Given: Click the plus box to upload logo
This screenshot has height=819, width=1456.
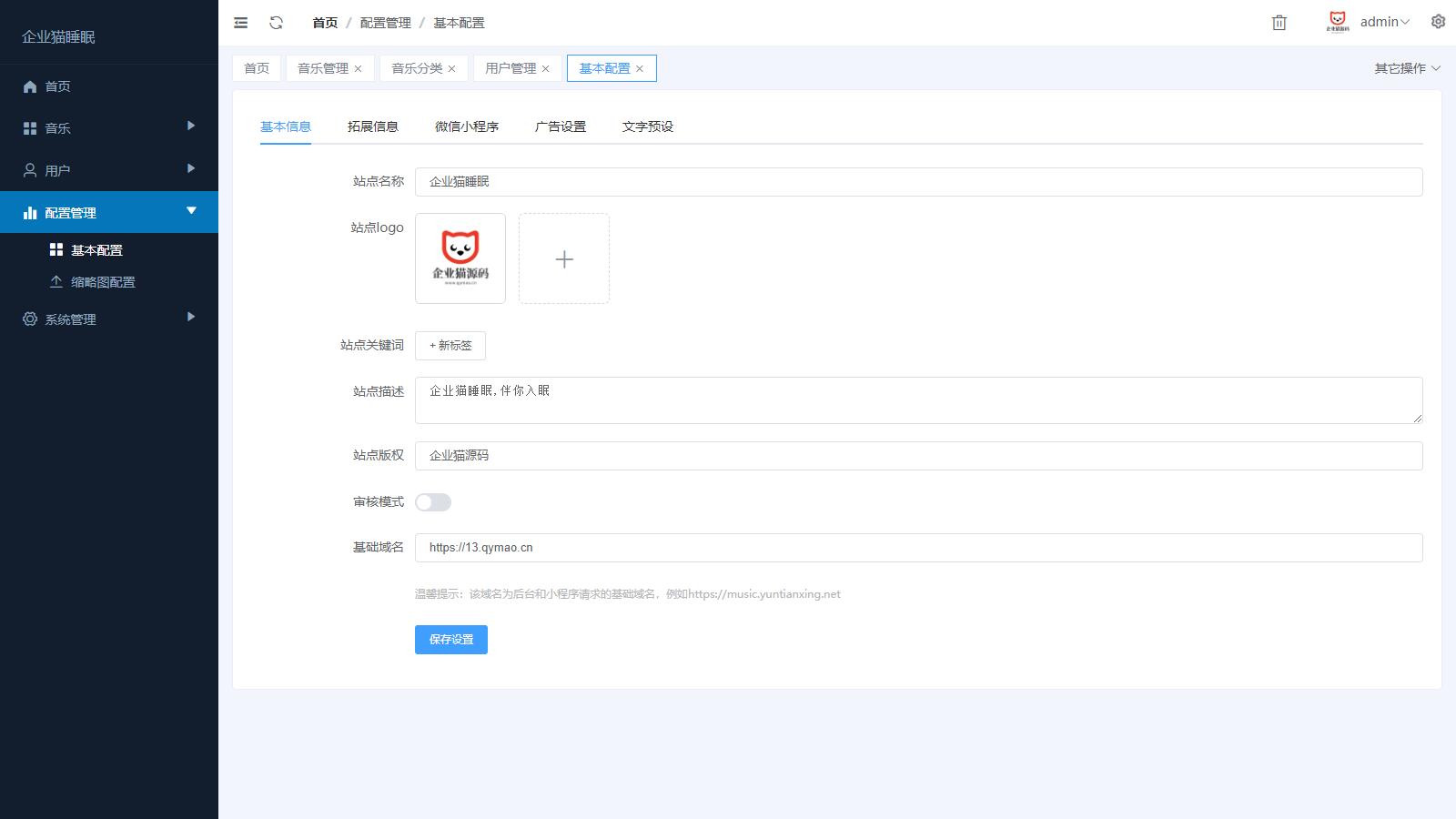Looking at the screenshot, I should (564, 258).
